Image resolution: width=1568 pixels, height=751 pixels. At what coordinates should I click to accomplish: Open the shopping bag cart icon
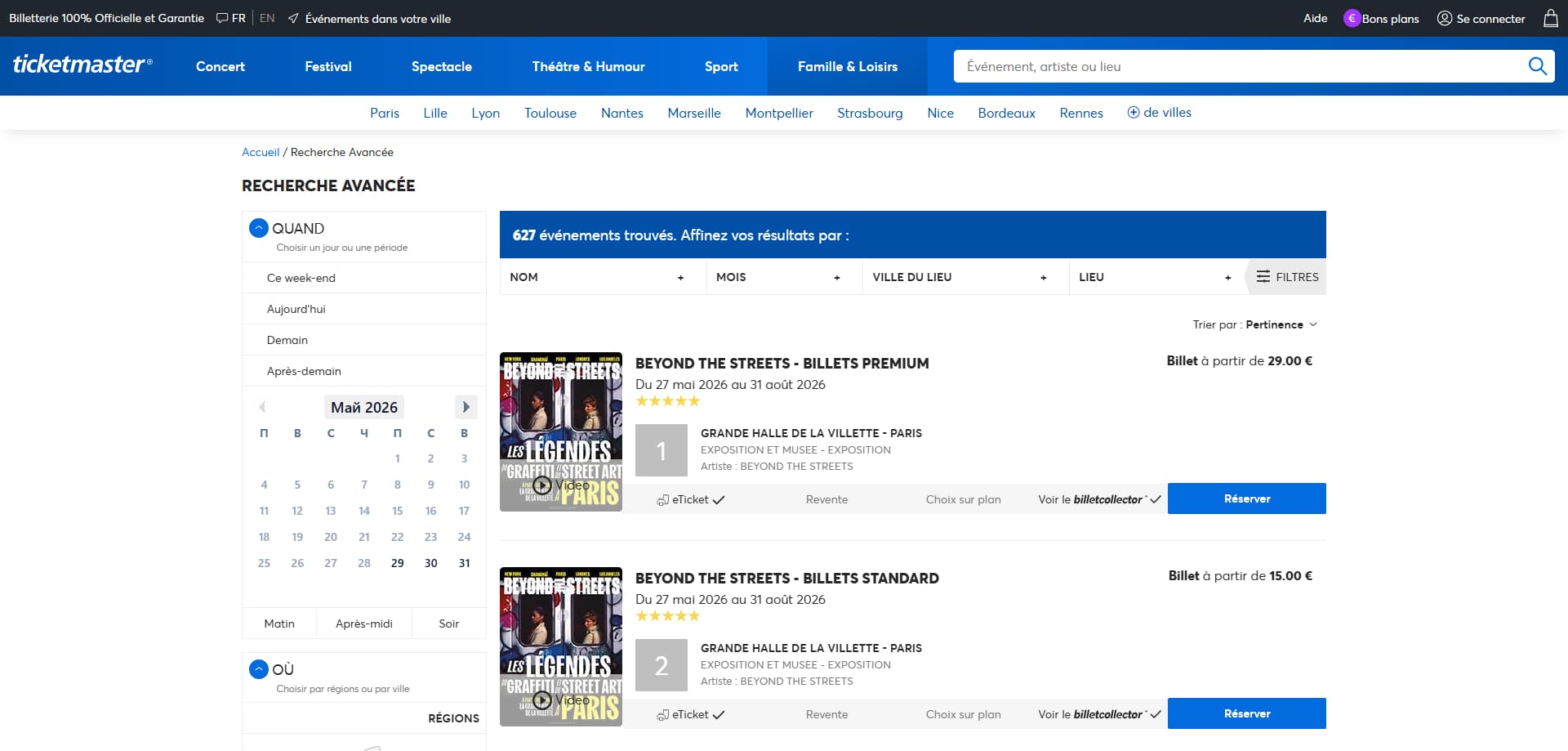1551,18
